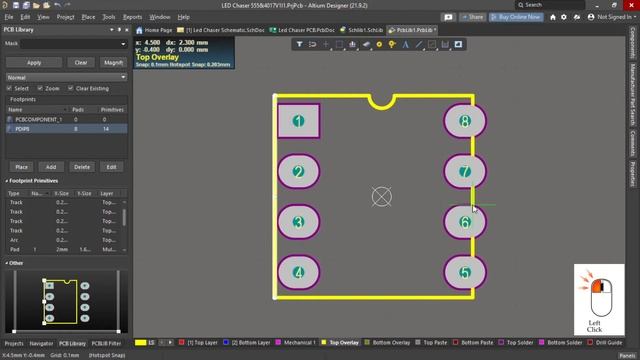Close the PCB Library panel
Image resolution: width=640 pixels, height=360 pixels.
pyautogui.click(x=127, y=30)
